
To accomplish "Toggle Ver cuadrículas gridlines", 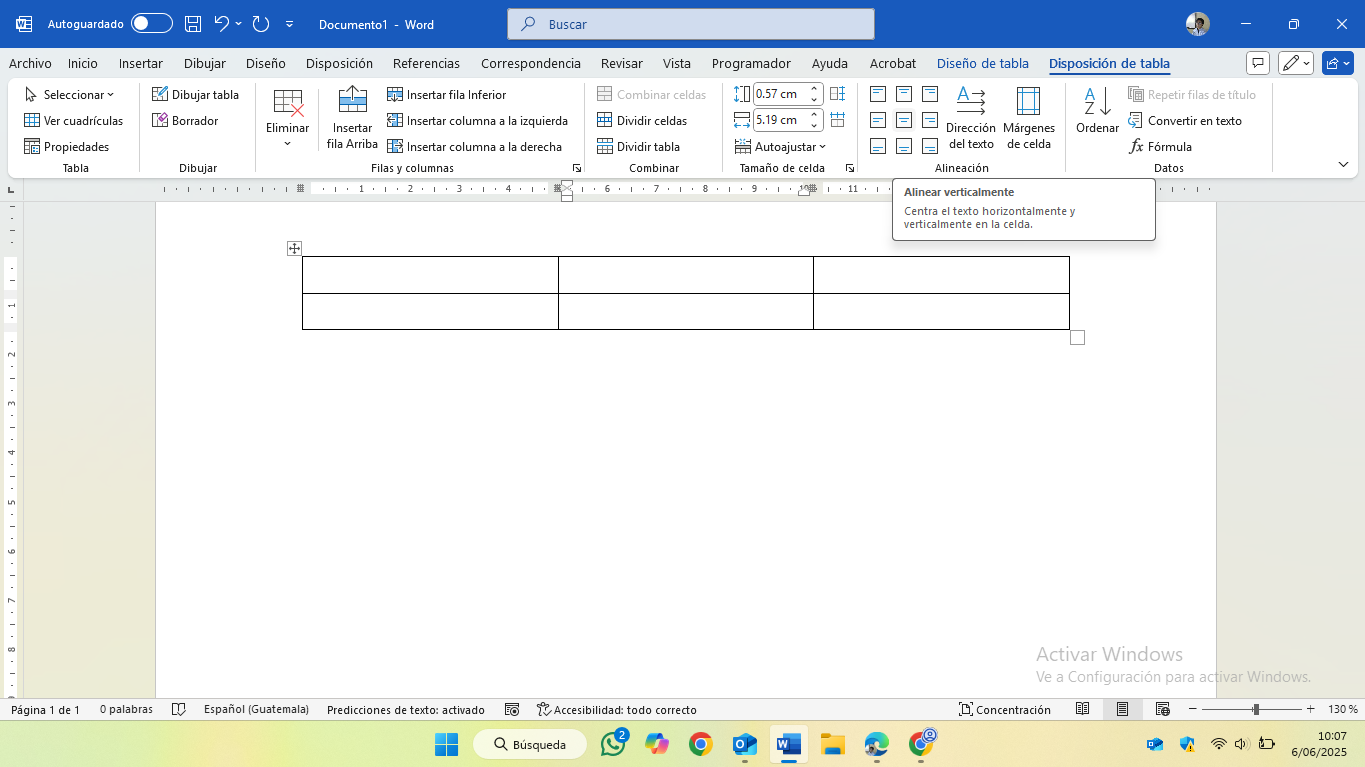I will pyautogui.click(x=74, y=120).
